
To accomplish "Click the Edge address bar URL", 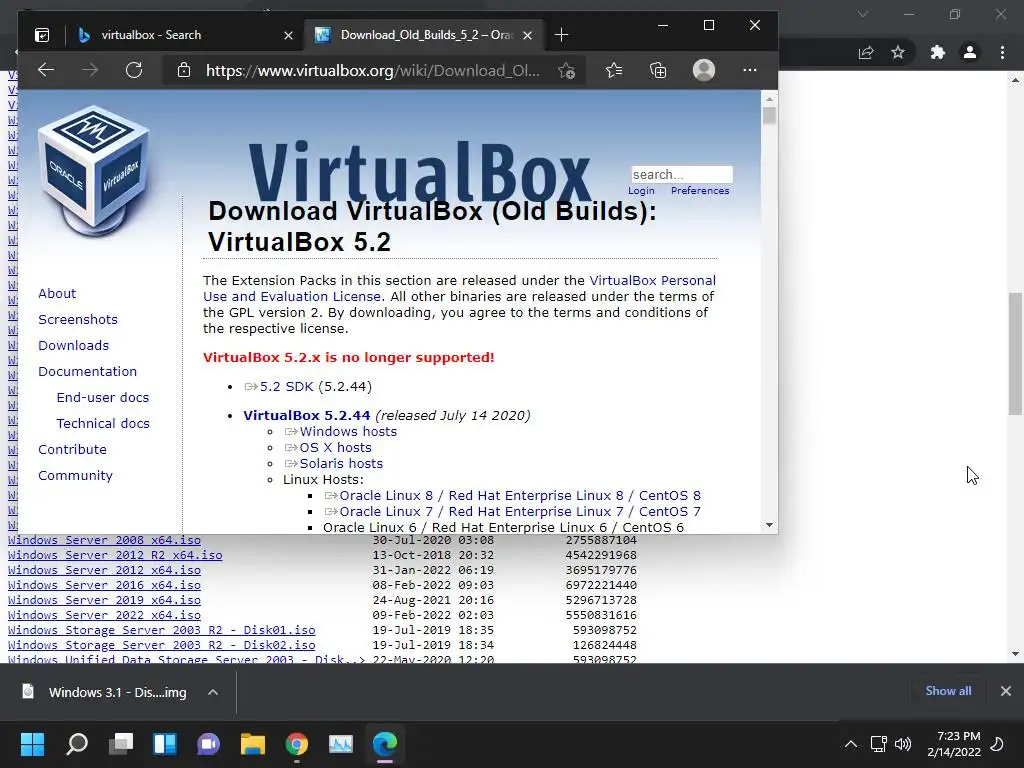I will [x=372, y=71].
